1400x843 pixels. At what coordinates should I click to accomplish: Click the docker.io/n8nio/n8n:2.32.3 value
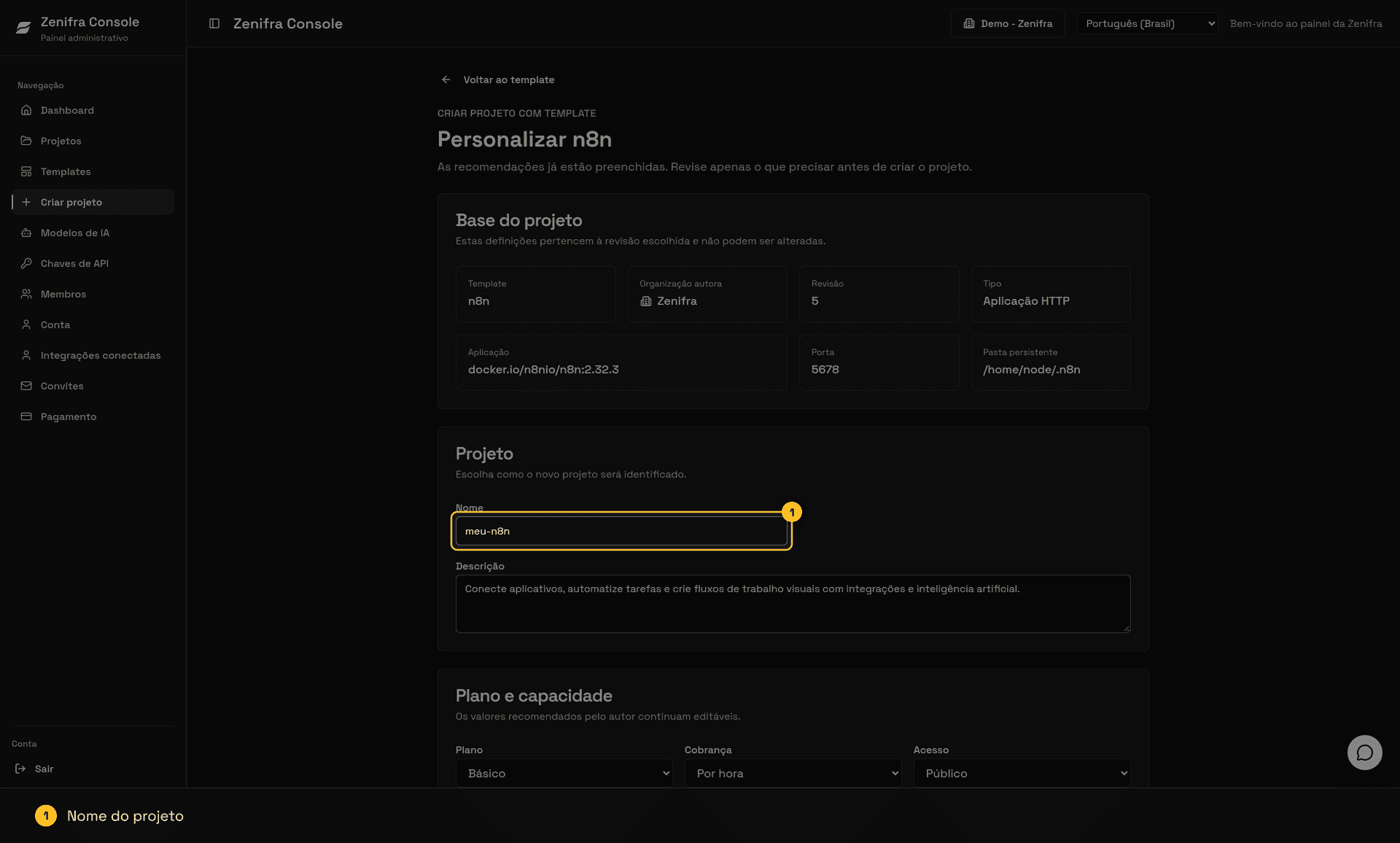(x=543, y=370)
